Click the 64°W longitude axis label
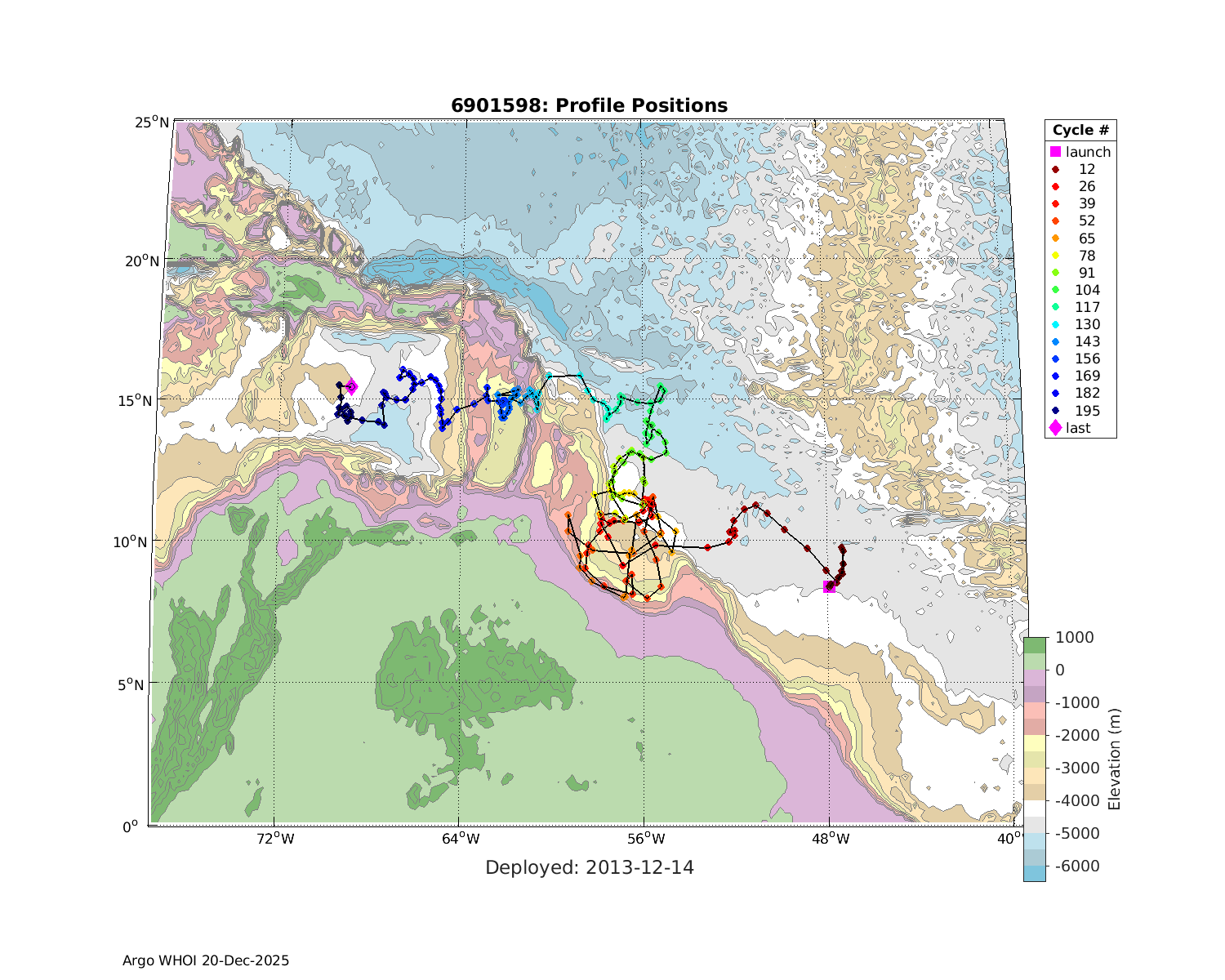 (458, 839)
